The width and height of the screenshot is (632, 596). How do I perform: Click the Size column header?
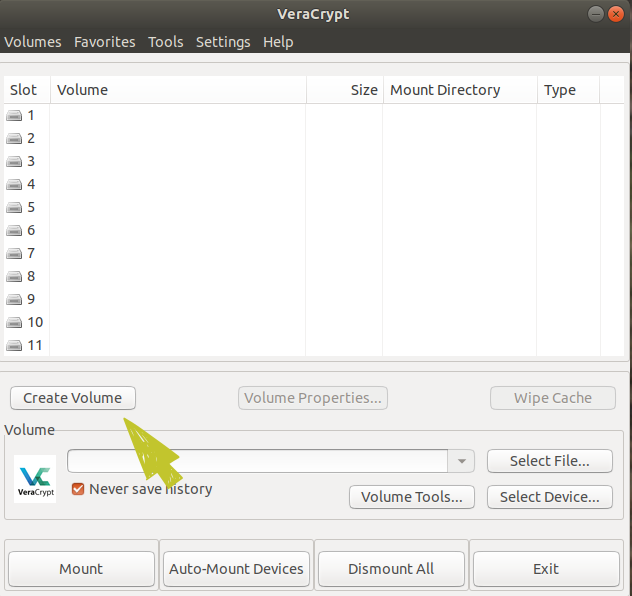pos(345,90)
